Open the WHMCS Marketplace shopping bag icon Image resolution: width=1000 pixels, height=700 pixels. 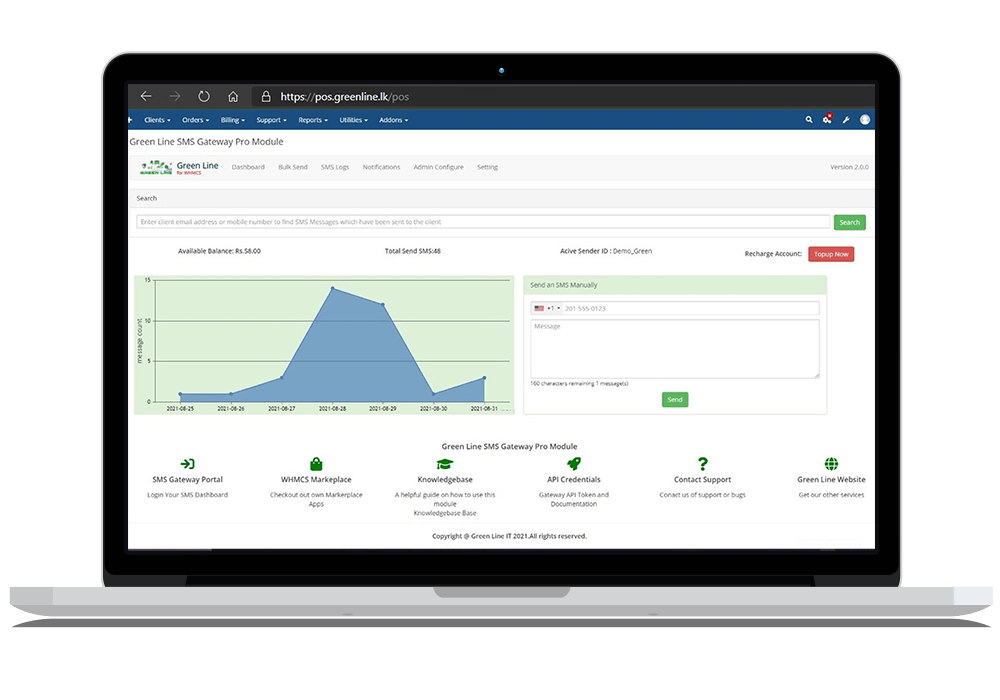tap(316, 464)
